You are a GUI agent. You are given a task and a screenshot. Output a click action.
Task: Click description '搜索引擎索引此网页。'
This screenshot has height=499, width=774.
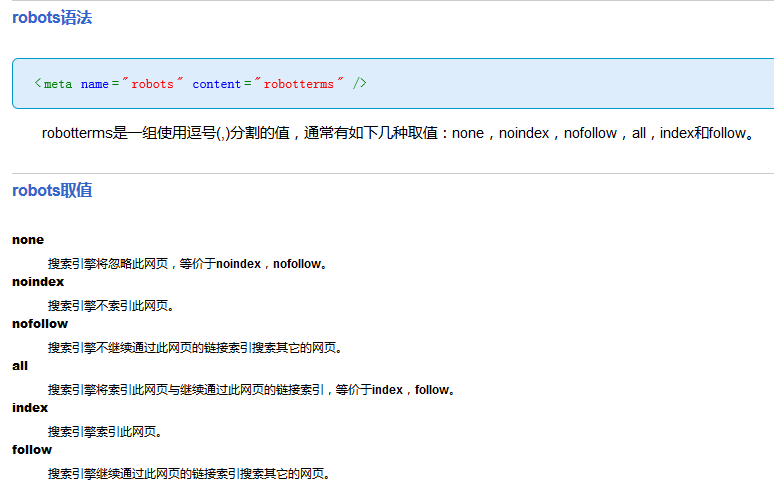pos(105,432)
